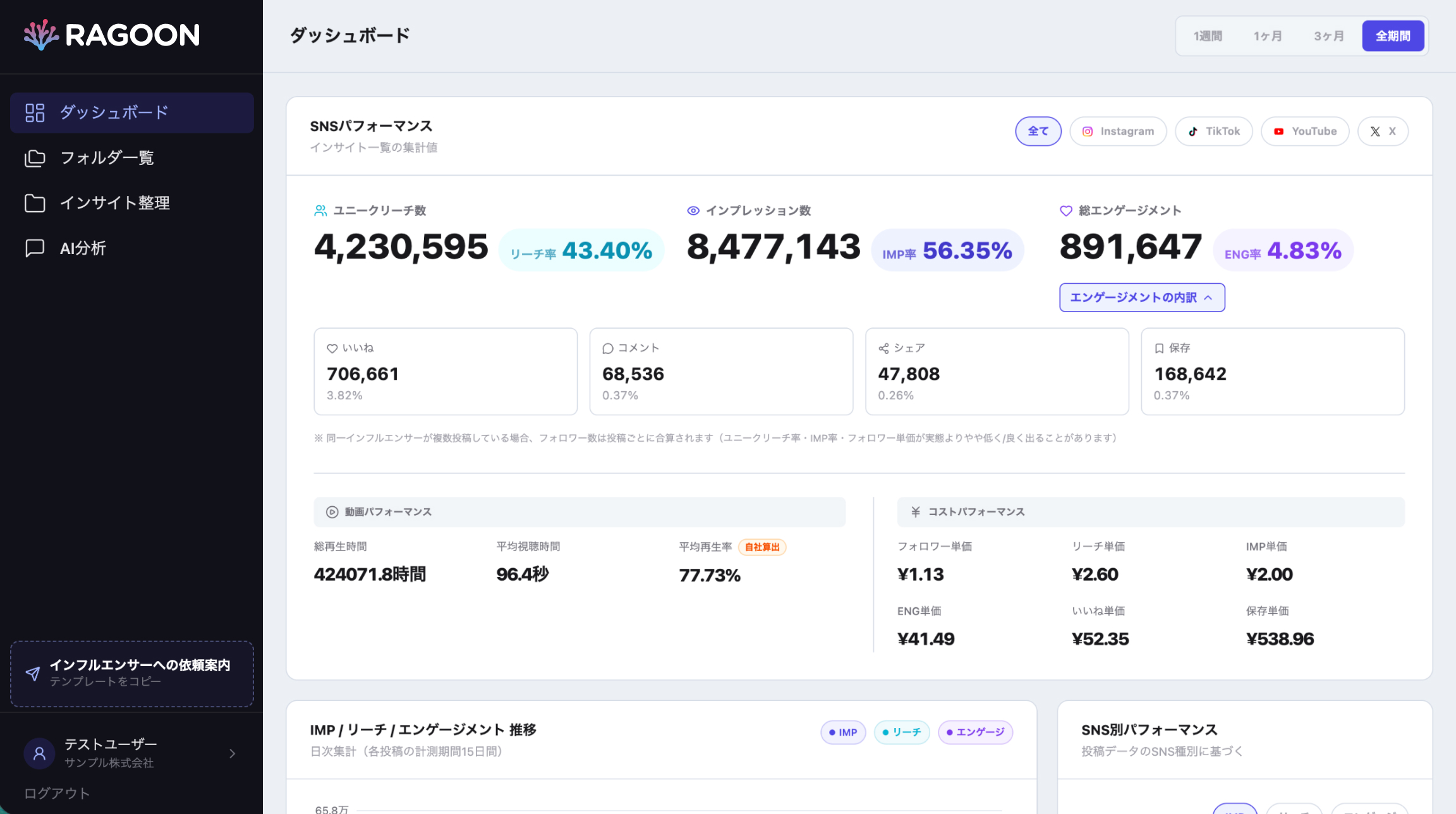Click the 保存 bookmark icon
The height and width of the screenshot is (814, 1456).
[1159, 348]
